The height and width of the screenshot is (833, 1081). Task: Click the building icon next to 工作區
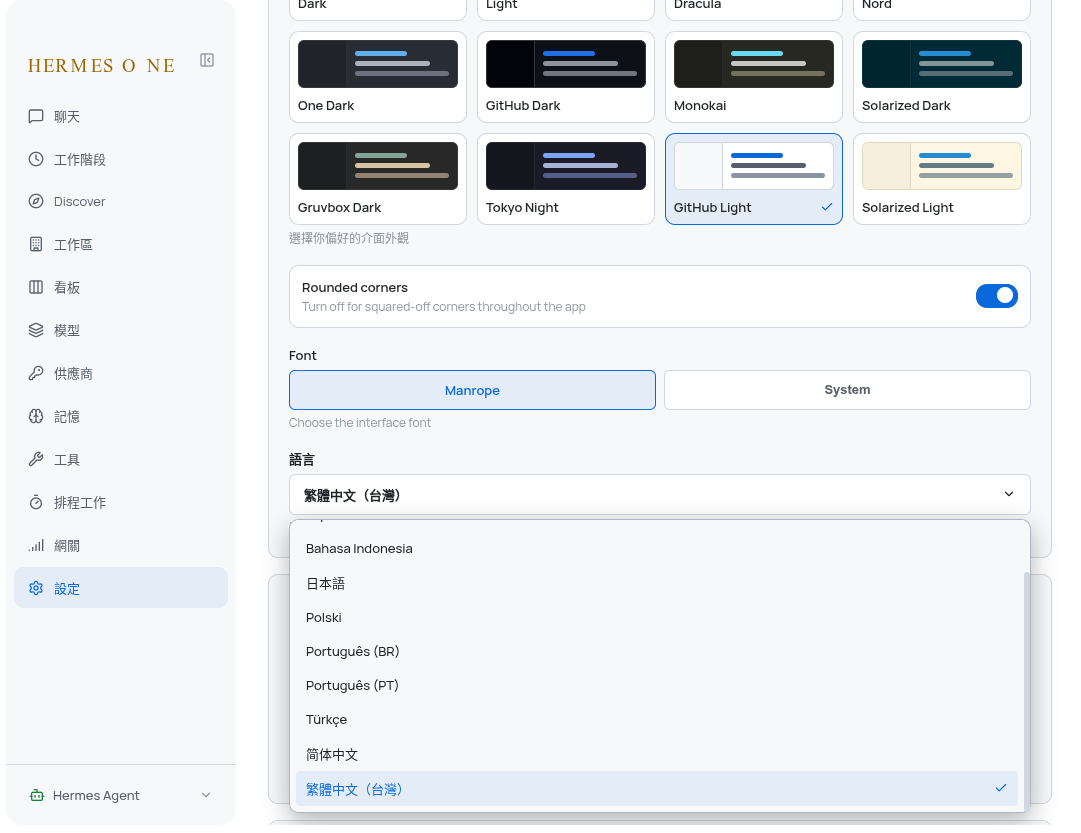(x=36, y=244)
